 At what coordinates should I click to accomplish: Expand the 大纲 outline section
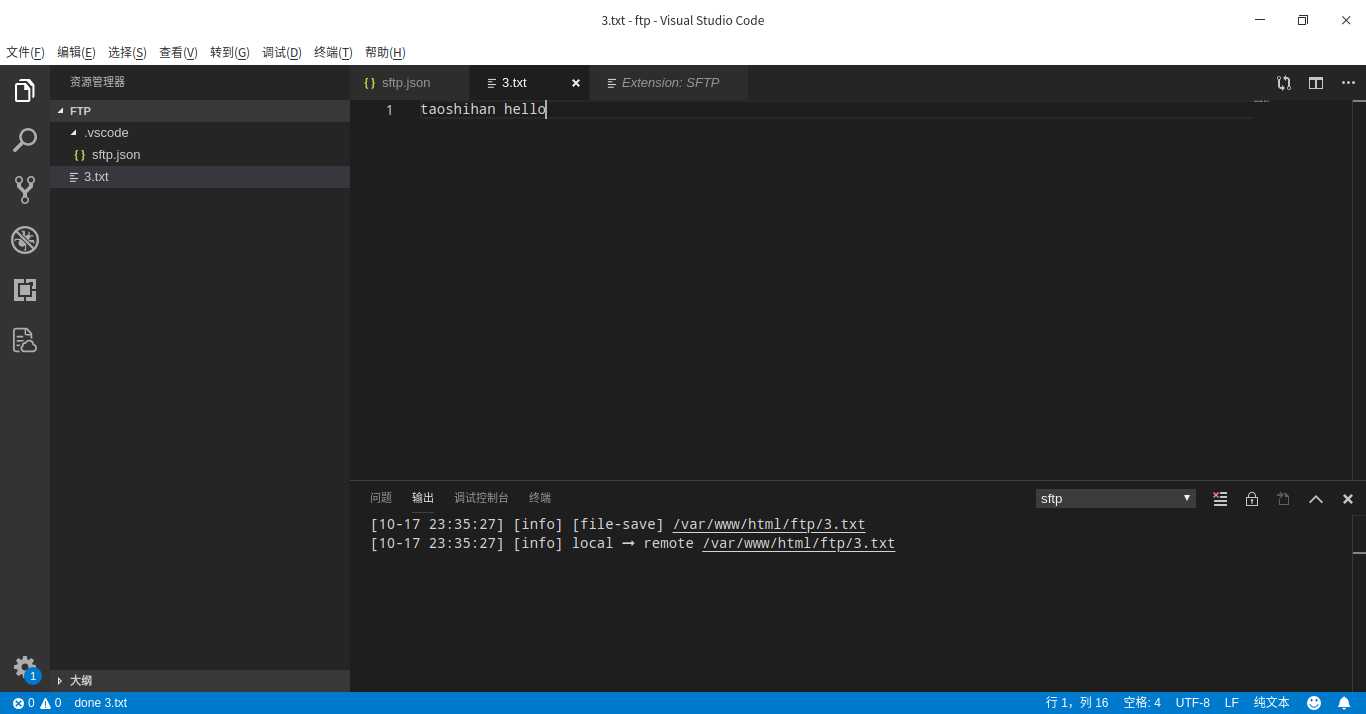tap(200, 680)
